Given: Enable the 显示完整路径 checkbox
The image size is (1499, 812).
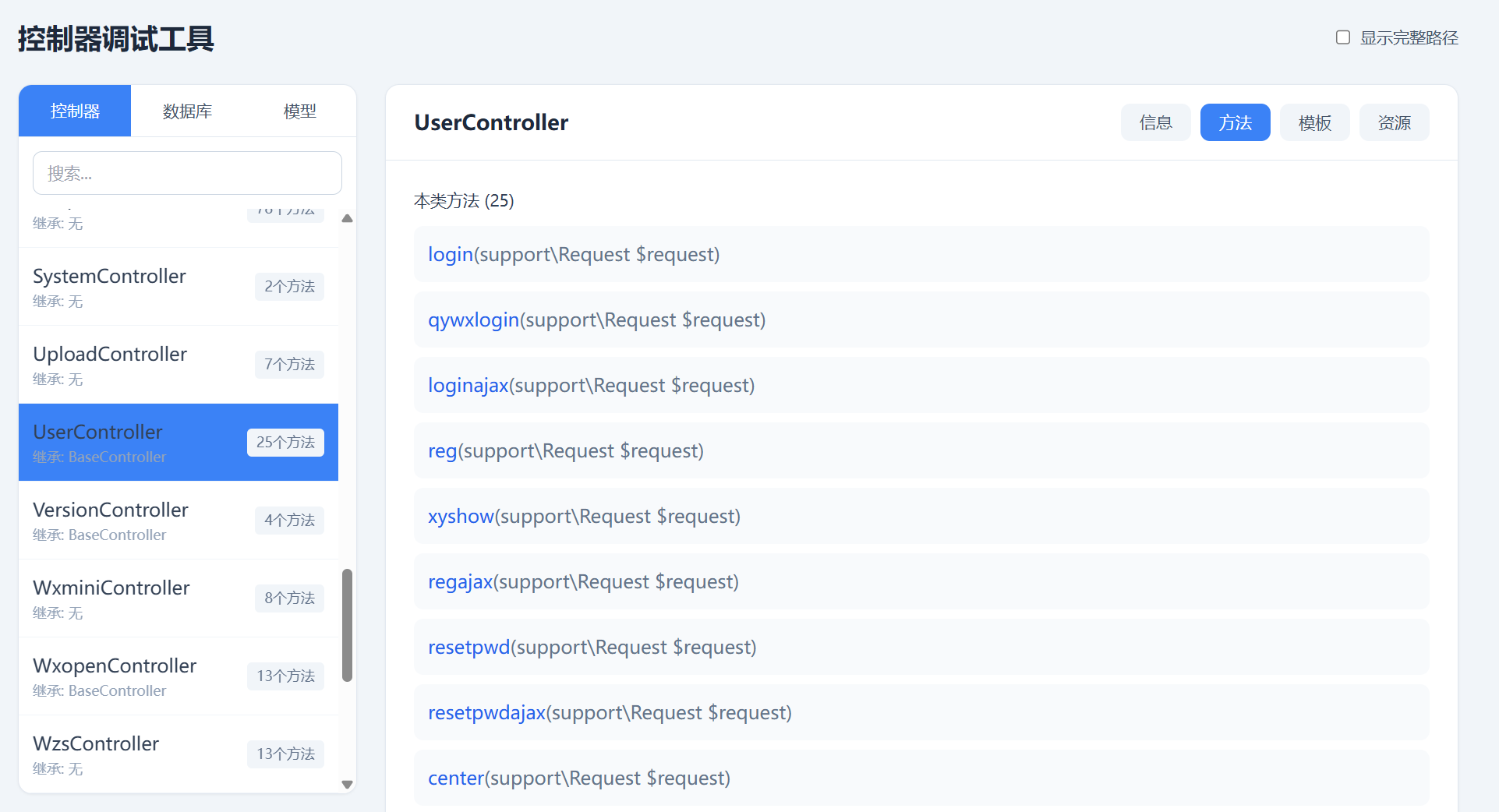Looking at the screenshot, I should tap(1342, 37).
